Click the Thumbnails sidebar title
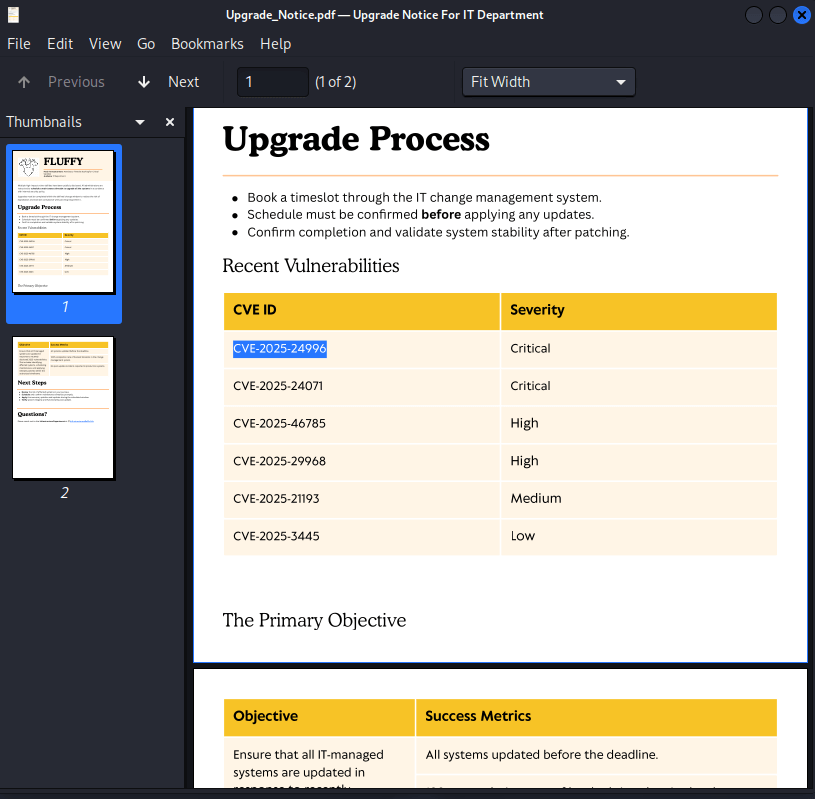The width and height of the screenshot is (815, 799). click(x=44, y=122)
